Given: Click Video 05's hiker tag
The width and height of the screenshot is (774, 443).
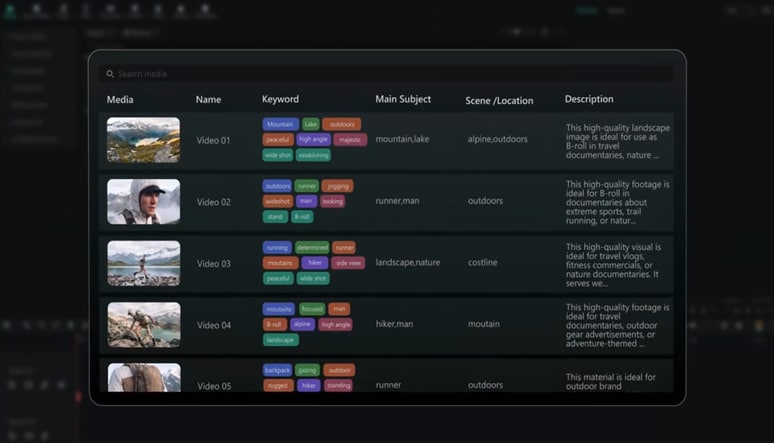Looking at the screenshot, I should pyautogui.click(x=309, y=385).
